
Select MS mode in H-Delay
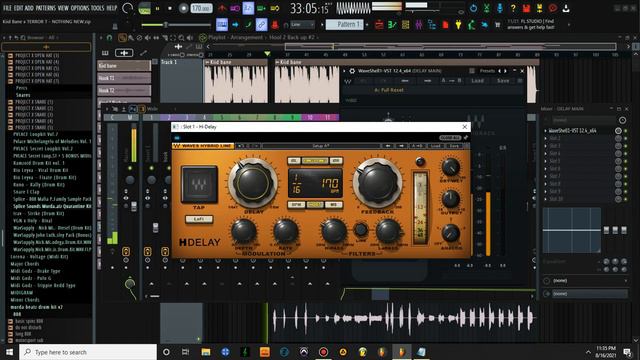click(x=334, y=204)
